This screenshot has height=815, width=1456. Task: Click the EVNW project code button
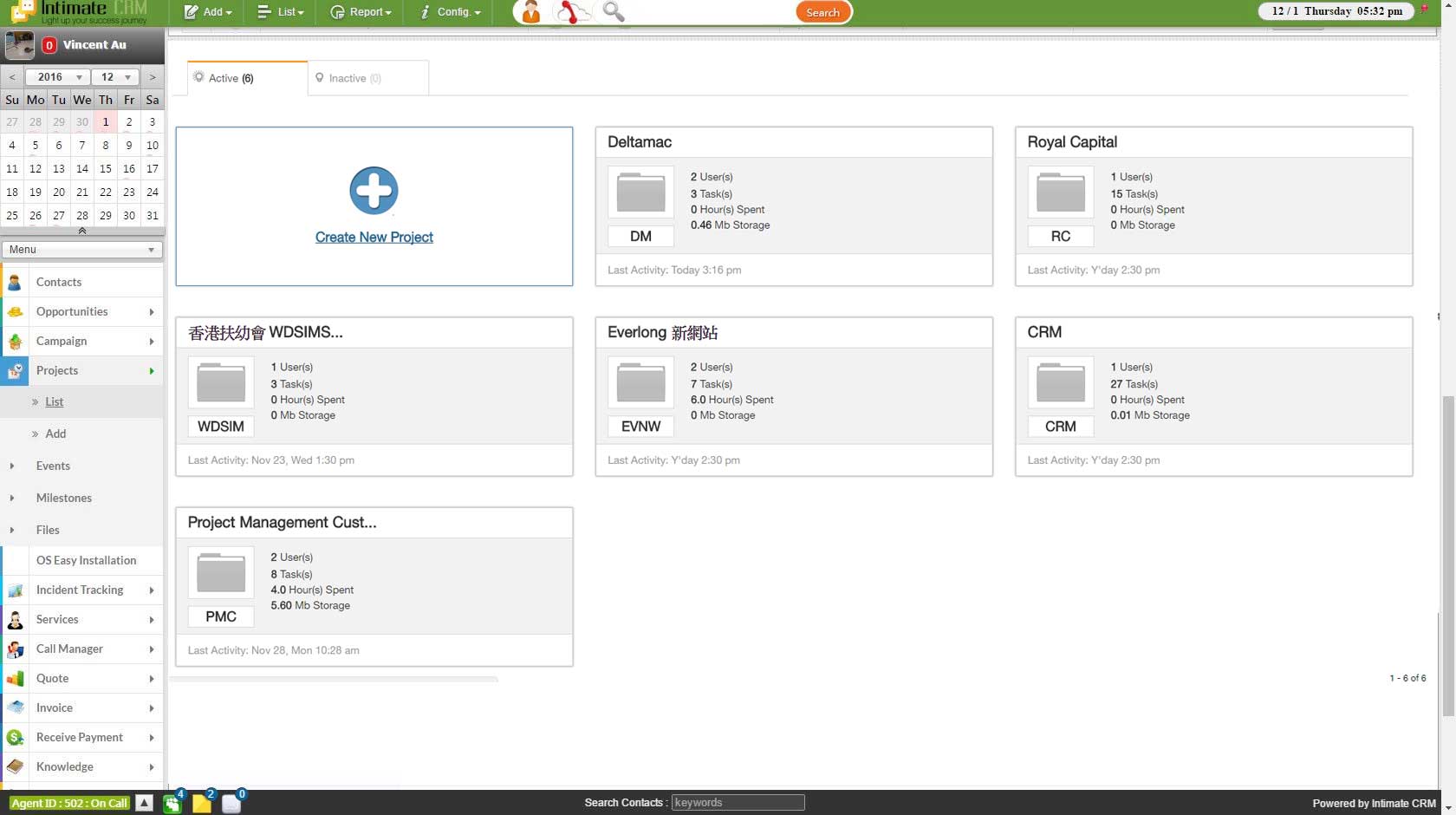tap(640, 427)
